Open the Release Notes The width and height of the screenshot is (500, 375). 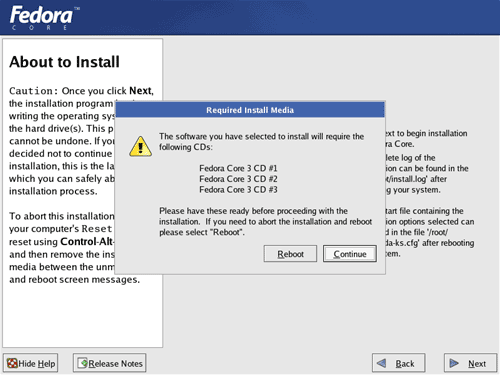[109, 363]
